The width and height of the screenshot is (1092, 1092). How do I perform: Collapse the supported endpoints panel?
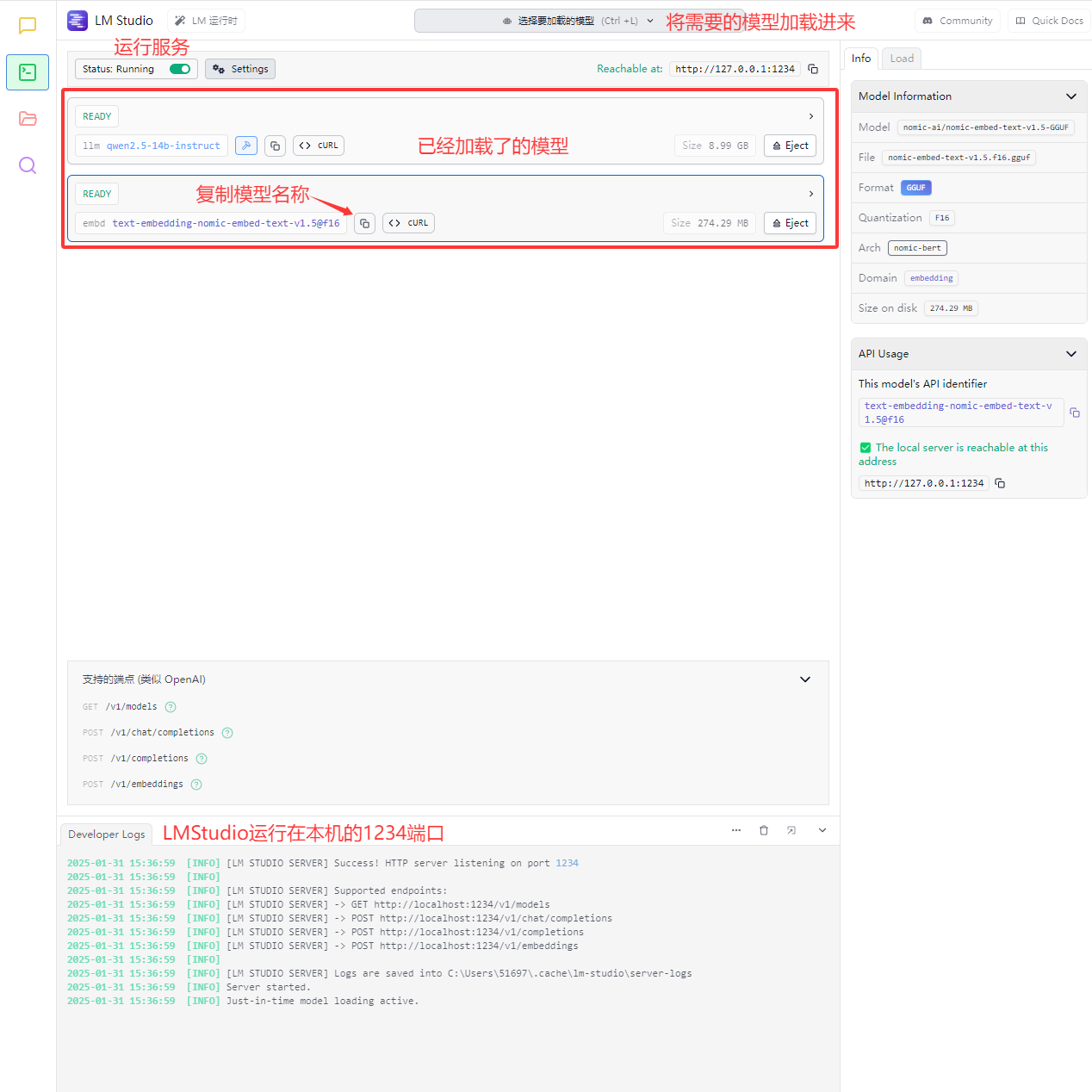(804, 679)
